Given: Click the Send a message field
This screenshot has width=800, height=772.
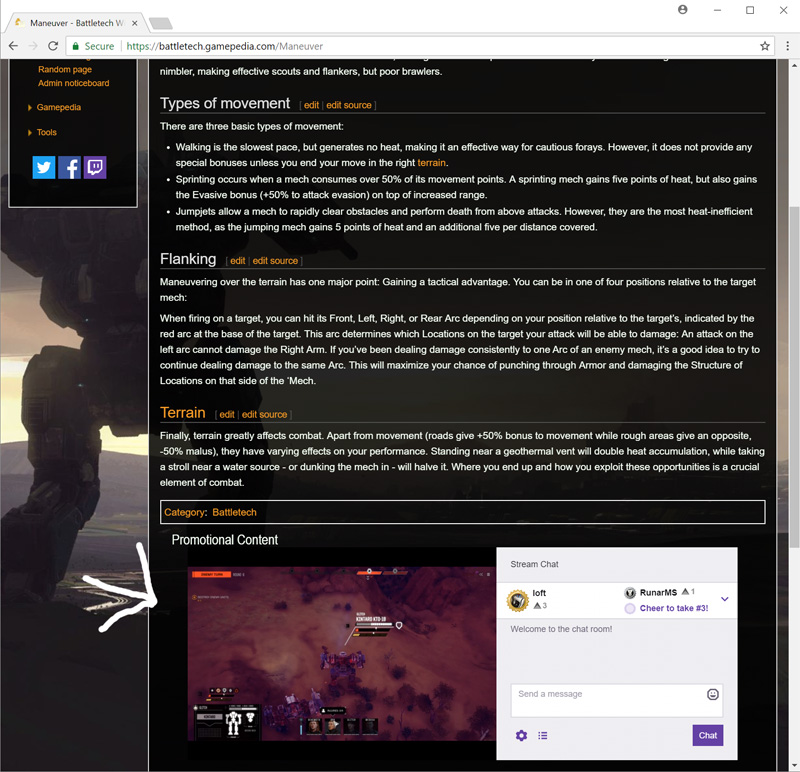Looking at the screenshot, I should coord(617,701).
